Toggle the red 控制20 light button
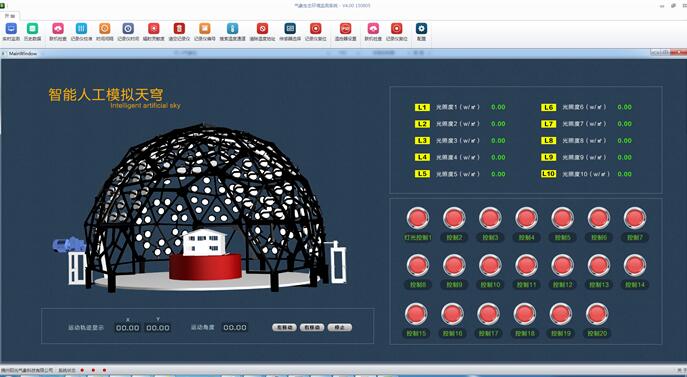Screen dimensions: 687x377 [x=597, y=314]
